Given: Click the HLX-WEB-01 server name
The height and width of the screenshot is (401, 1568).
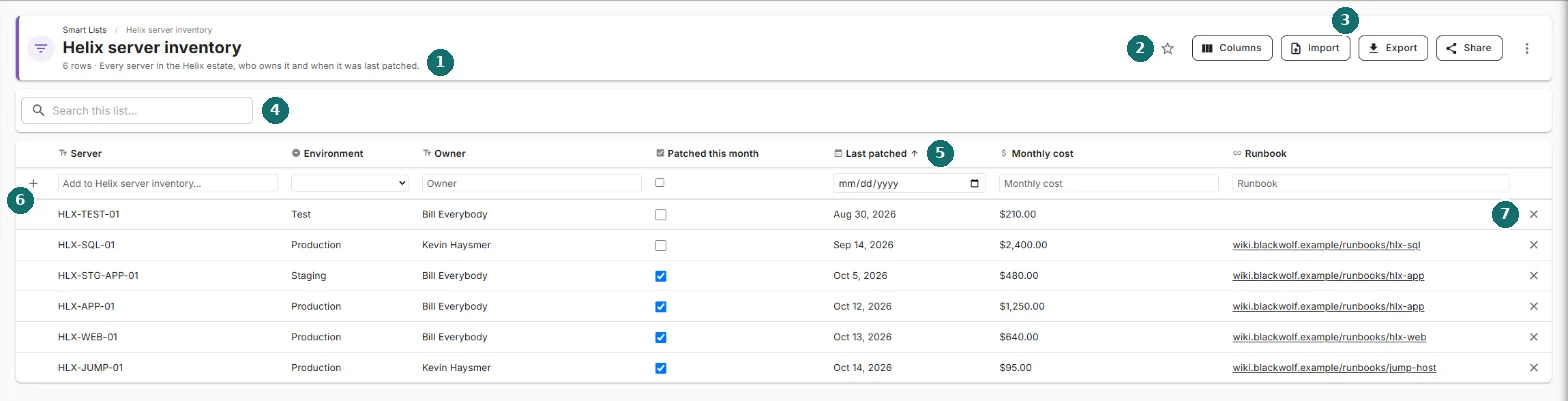Looking at the screenshot, I should click(88, 337).
